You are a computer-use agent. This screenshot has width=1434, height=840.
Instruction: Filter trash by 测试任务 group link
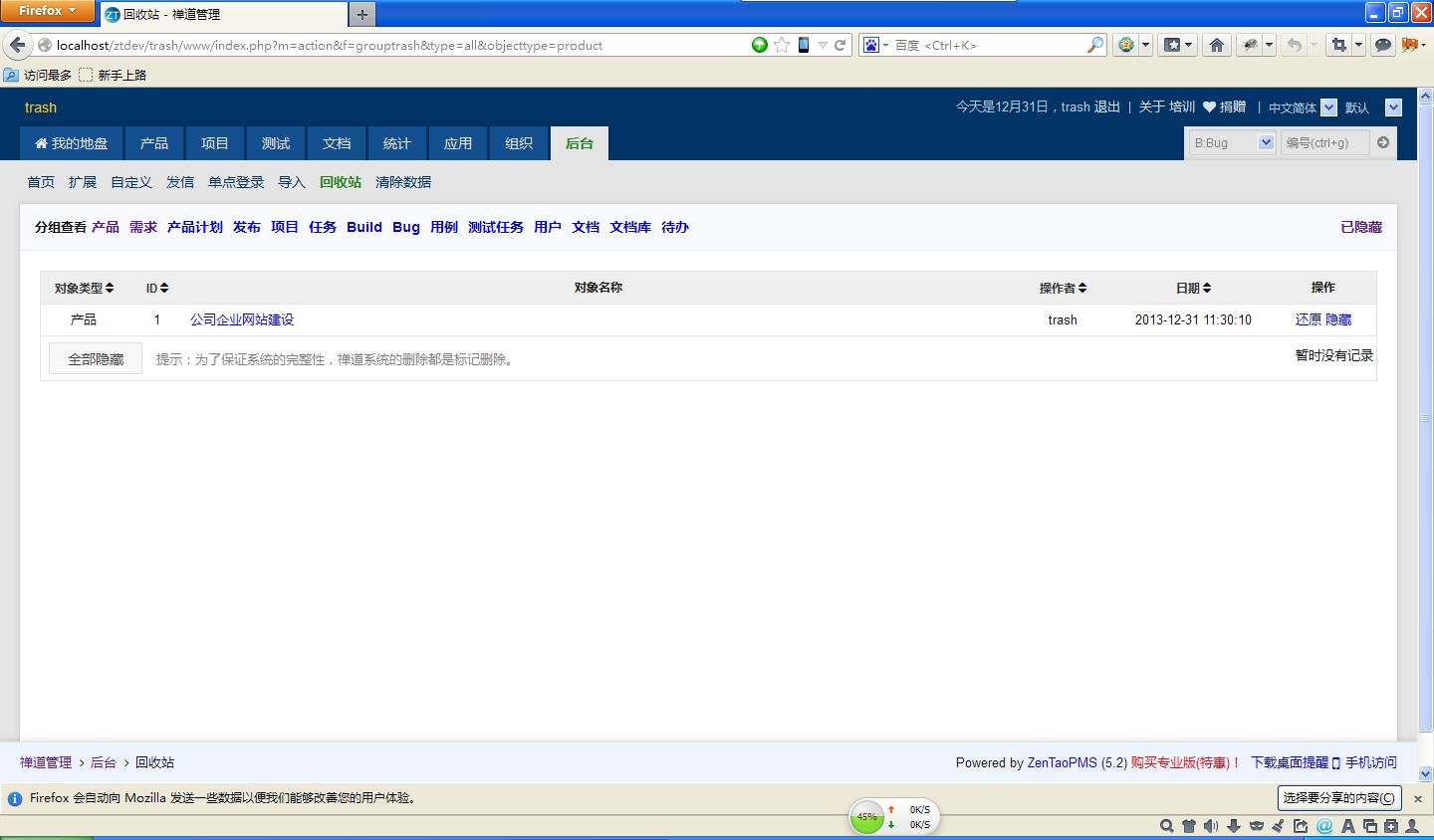(x=496, y=227)
